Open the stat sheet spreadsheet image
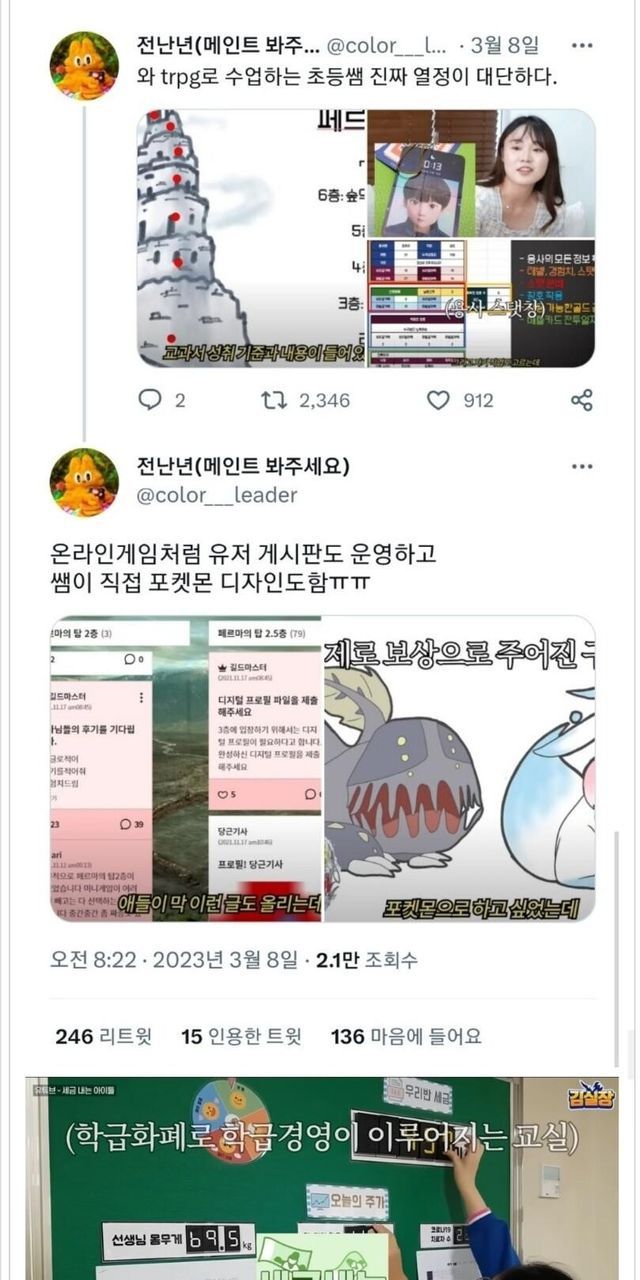The width and height of the screenshot is (640, 1280). point(481,303)
